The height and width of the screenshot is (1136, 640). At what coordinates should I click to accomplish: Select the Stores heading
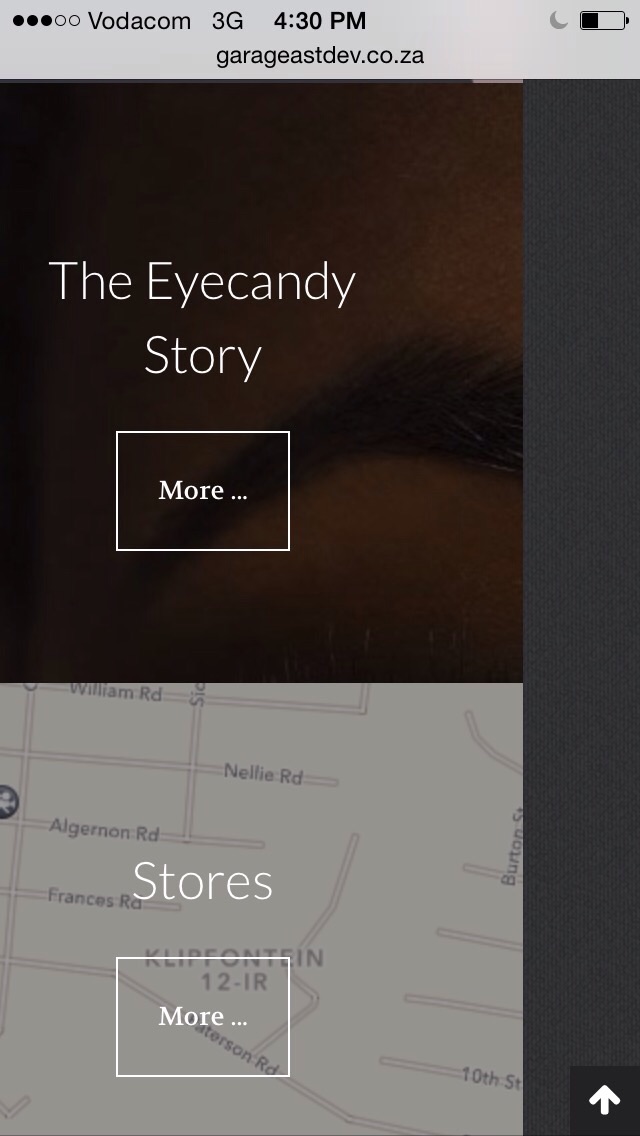point(202,881)
